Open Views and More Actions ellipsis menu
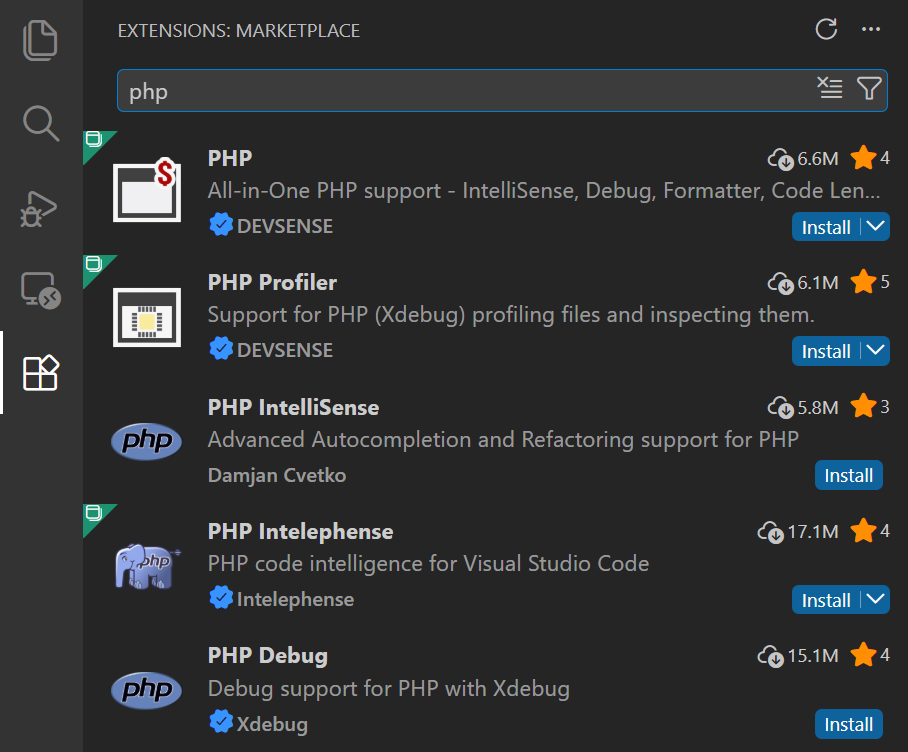Screen dimensions: 908x752 (871, 29)
